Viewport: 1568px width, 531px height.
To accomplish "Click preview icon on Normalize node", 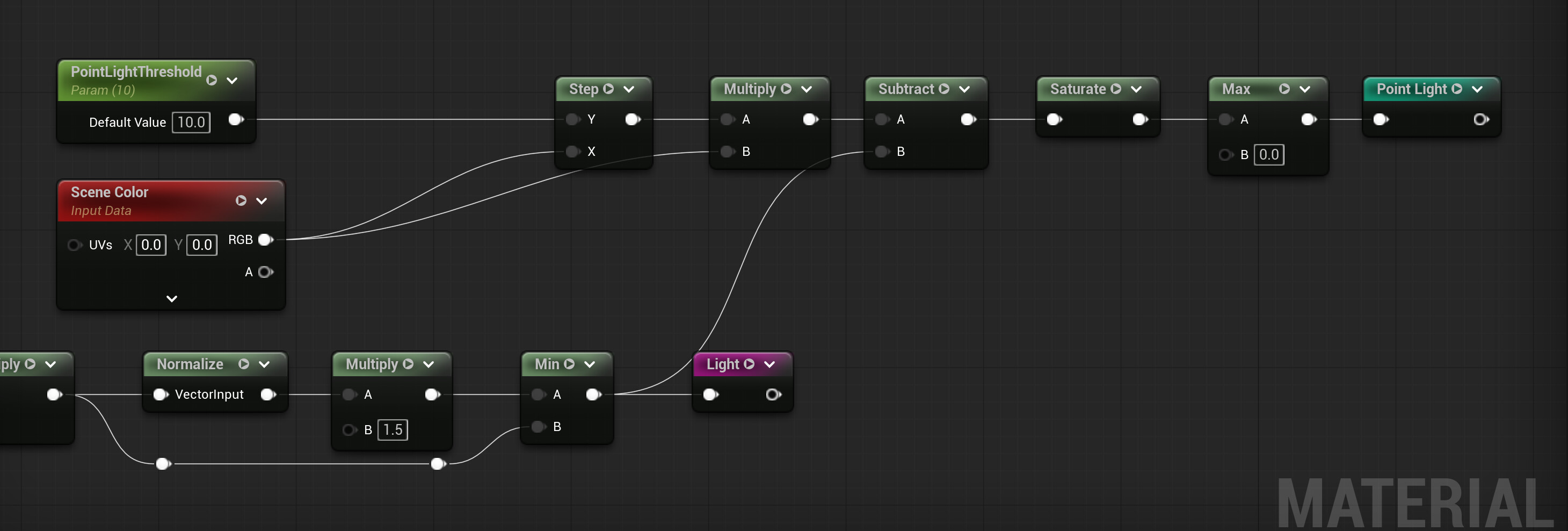I will 243,364.
